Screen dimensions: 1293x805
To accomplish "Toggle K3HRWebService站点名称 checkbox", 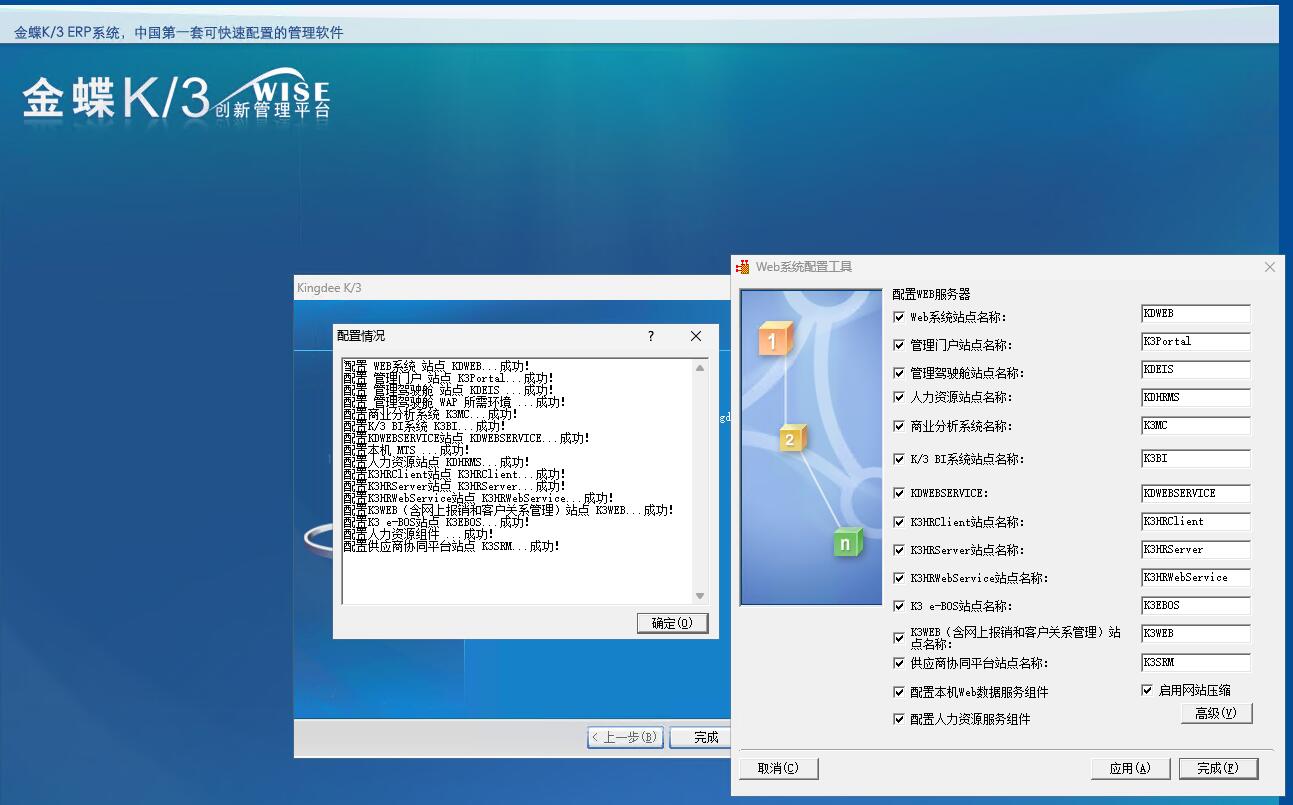I will click(x=899, y=578).
